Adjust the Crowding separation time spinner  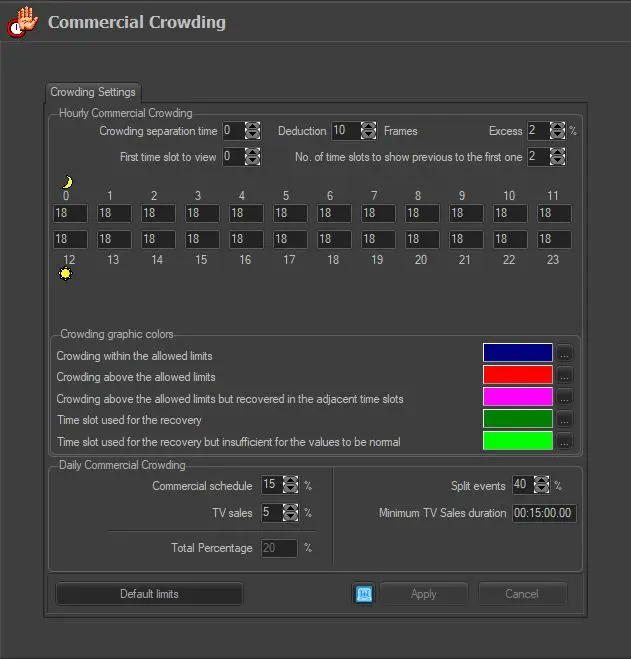coord(253,131)
